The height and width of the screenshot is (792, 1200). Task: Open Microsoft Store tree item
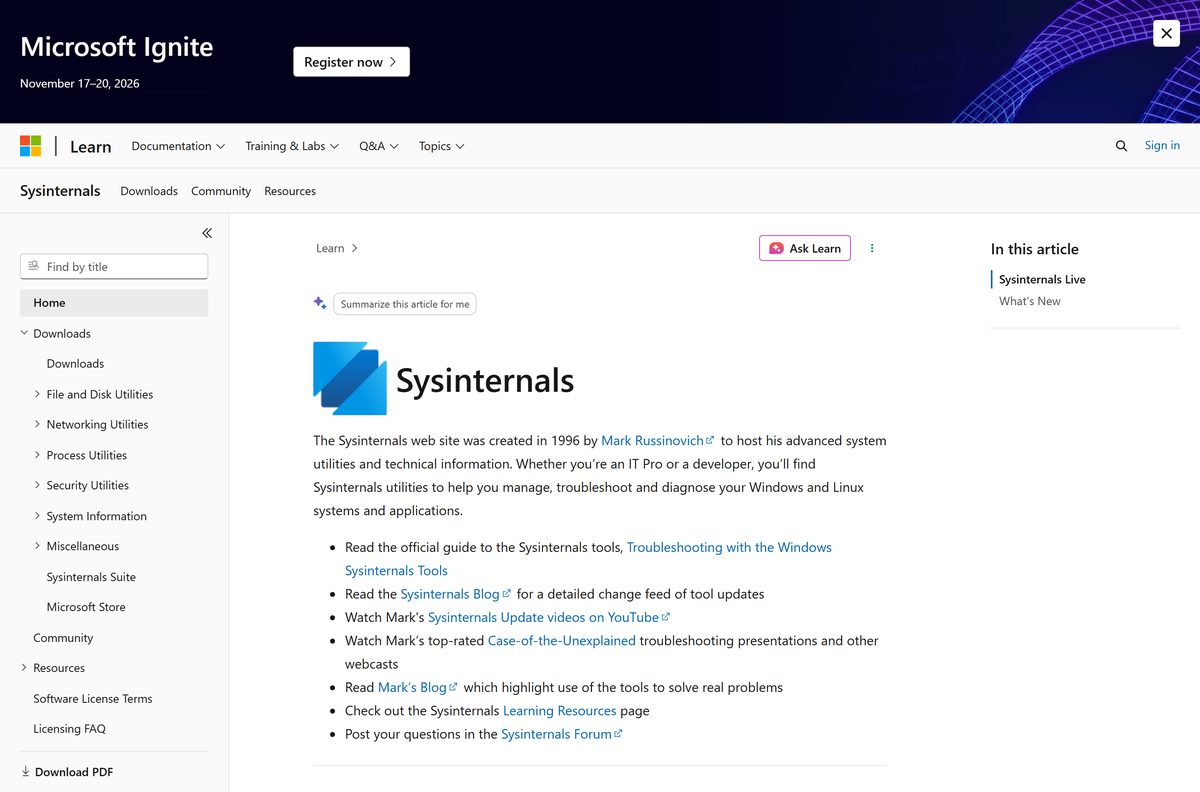click(x=86, y=607)
